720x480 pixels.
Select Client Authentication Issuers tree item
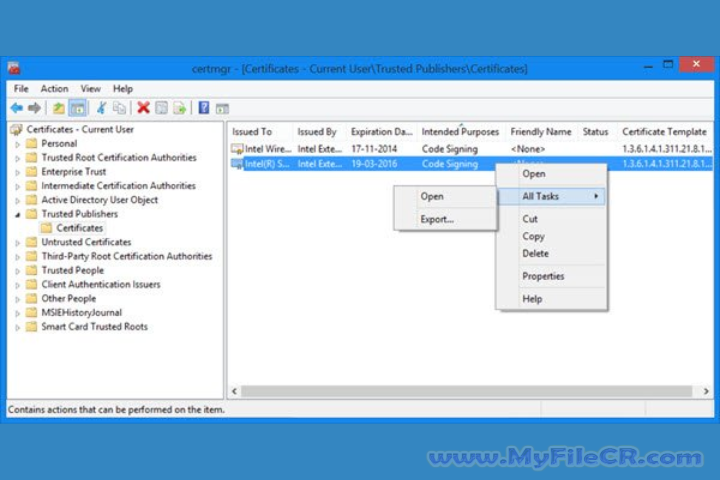point(101,285)
